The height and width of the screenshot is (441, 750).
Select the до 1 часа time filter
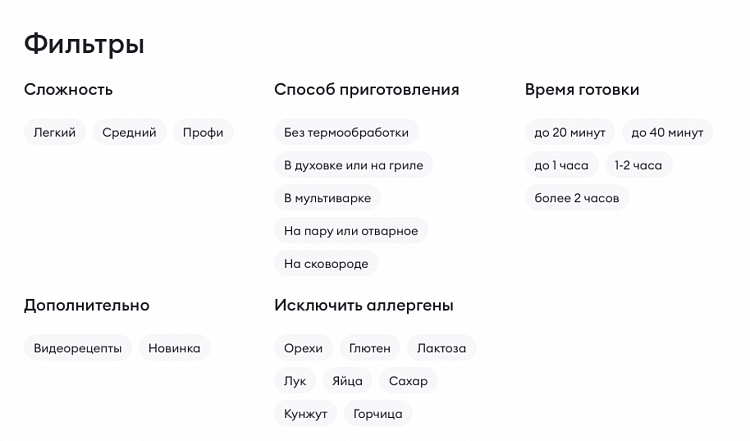click(562, 165)
